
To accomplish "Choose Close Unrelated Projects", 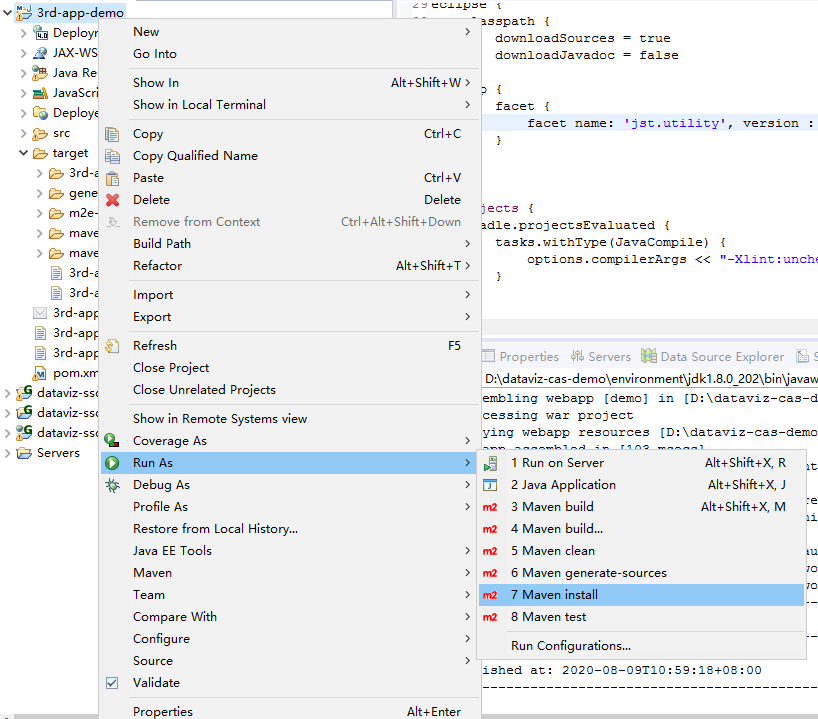I will pyautogui.click(x=290, y=390).
